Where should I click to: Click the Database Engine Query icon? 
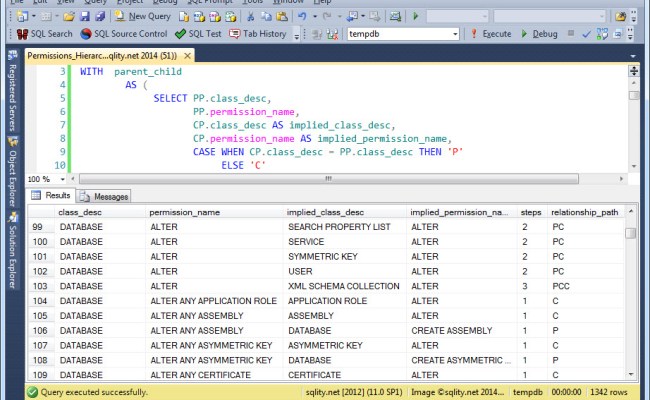[184, 17]
